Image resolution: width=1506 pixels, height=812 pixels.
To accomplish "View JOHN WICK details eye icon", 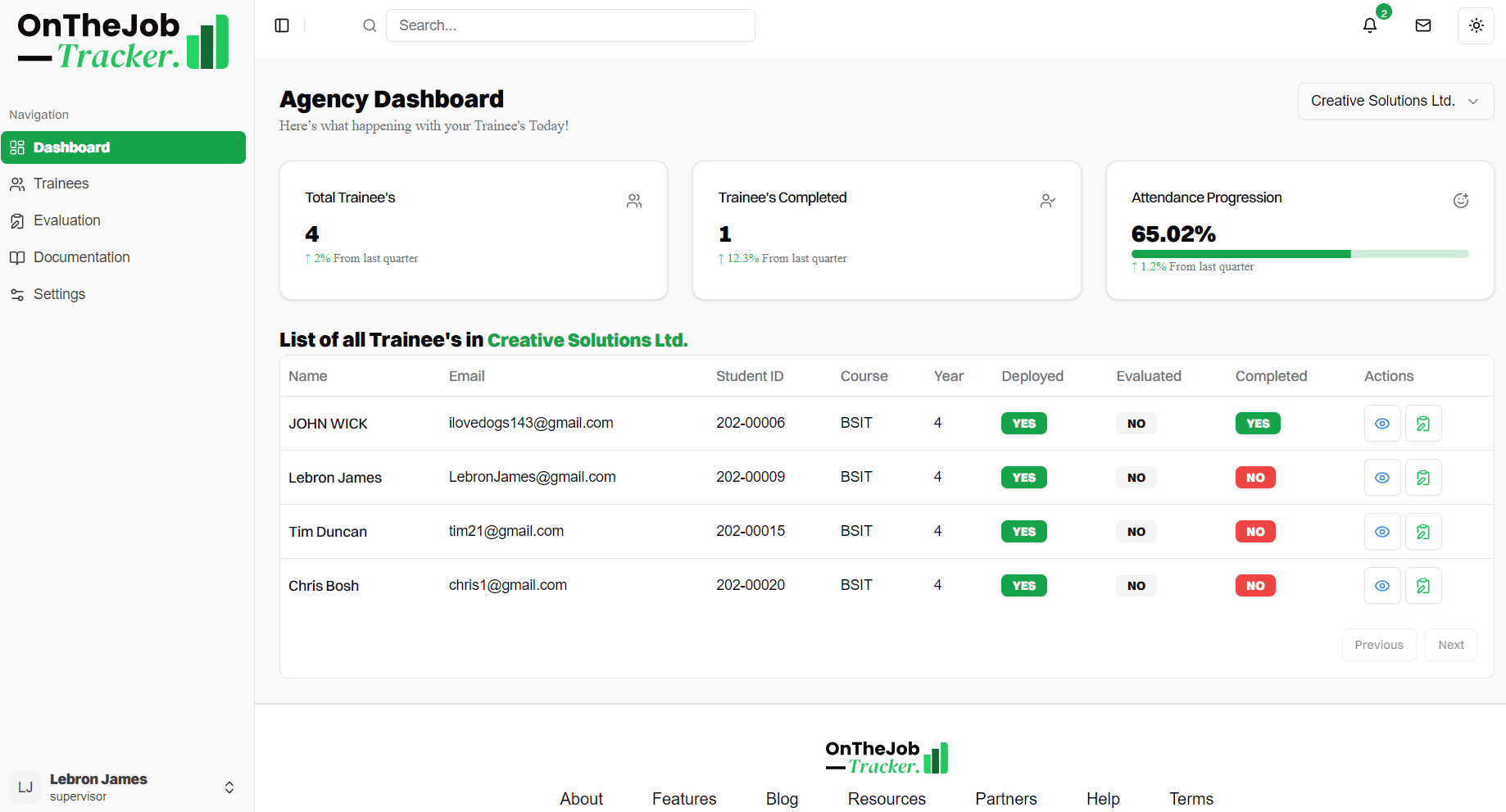I will (x=1382, y=424).
